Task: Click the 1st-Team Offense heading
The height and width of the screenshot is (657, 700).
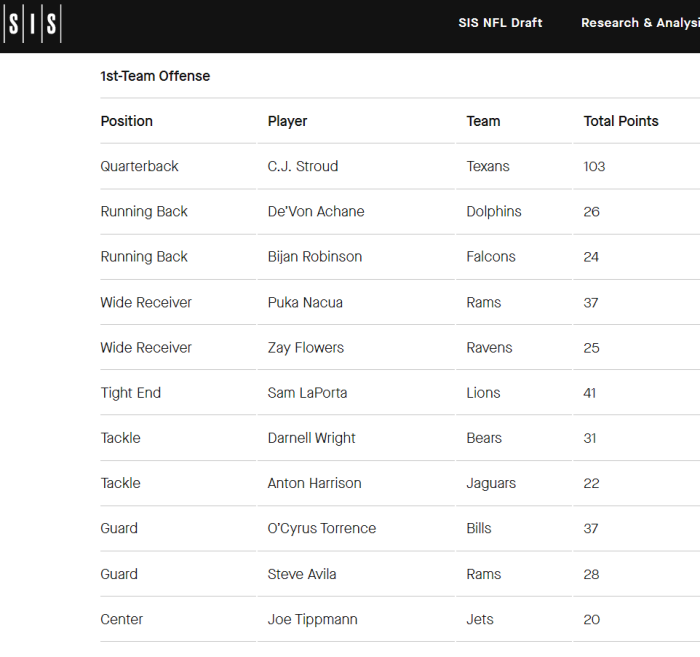Action: [155, 76]
